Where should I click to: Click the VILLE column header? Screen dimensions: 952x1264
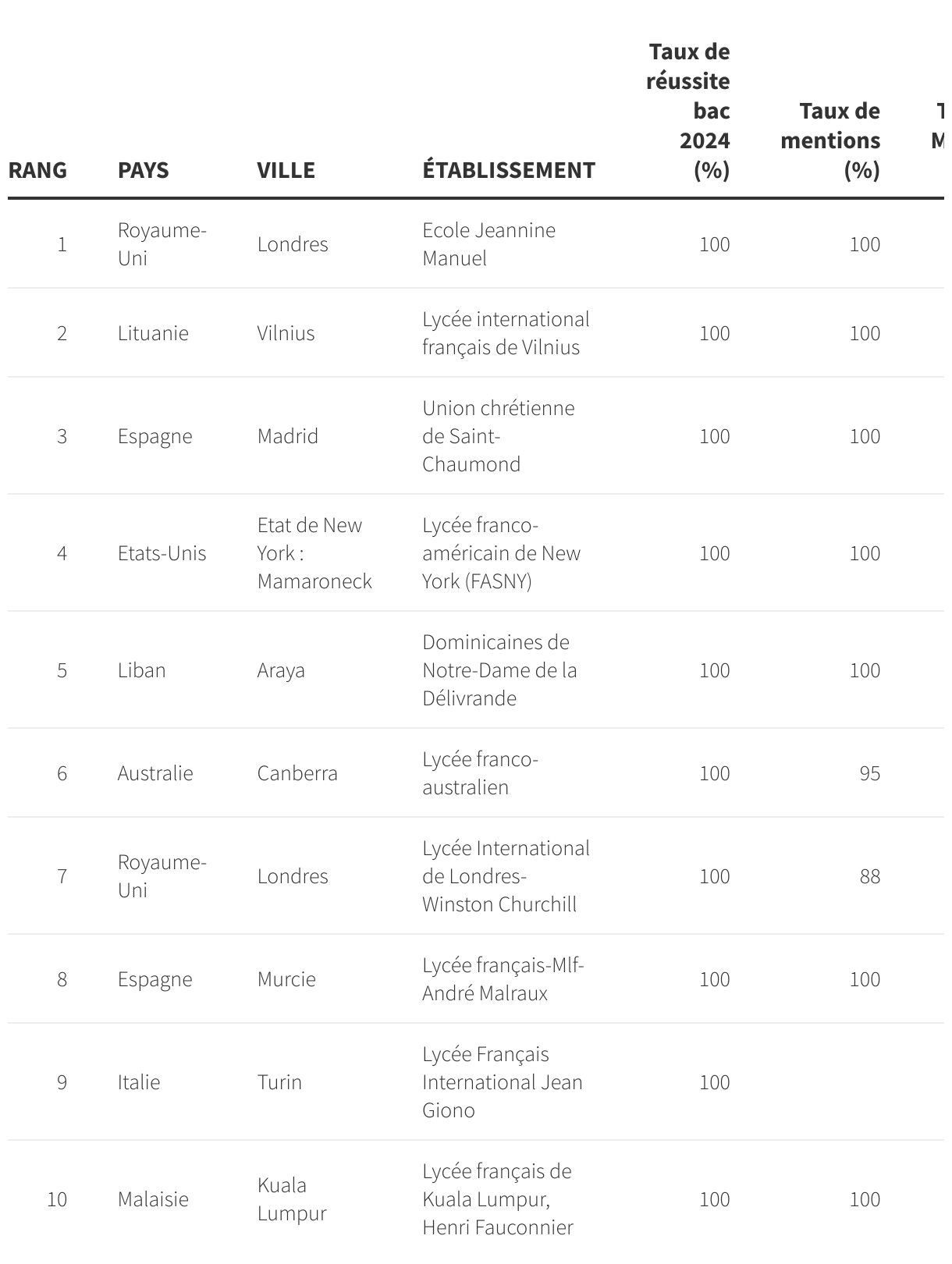[x=286, y=170]
